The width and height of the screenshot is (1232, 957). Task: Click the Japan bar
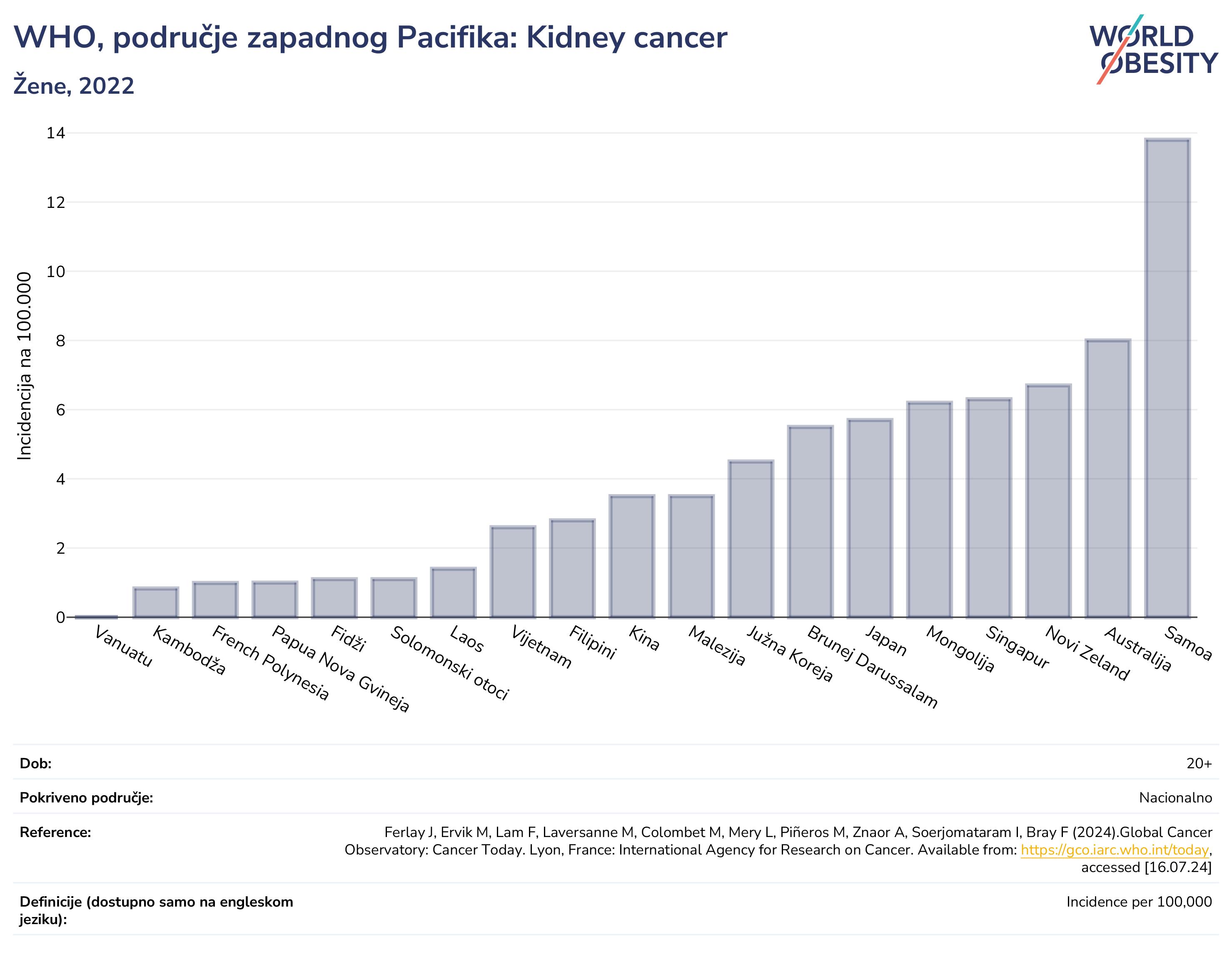tap(870, 518)
